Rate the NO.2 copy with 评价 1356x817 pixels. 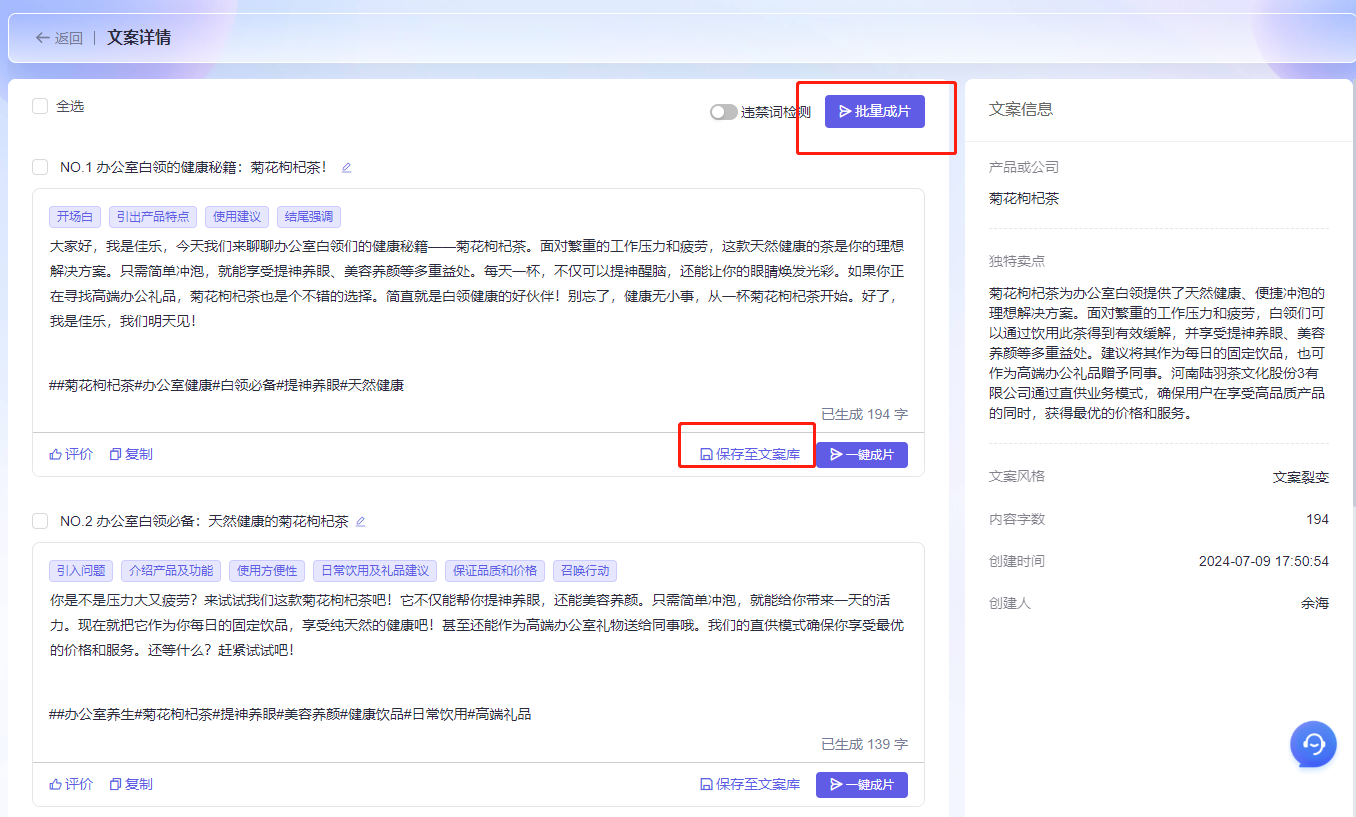click(x=71, y=784)
